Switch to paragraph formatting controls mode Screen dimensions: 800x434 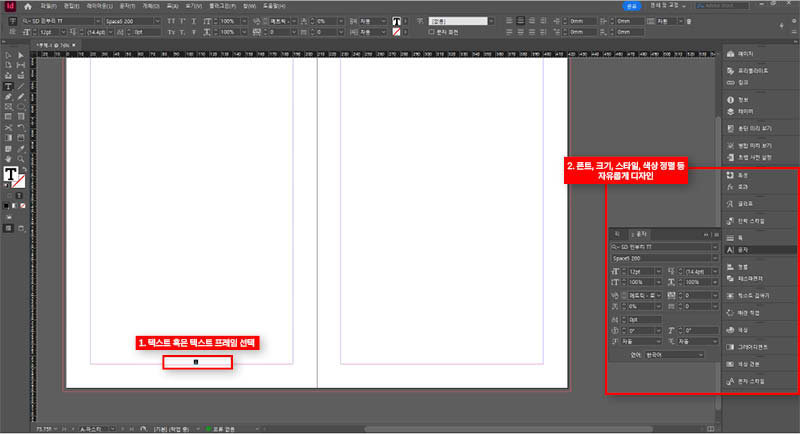tap(12, 32)
